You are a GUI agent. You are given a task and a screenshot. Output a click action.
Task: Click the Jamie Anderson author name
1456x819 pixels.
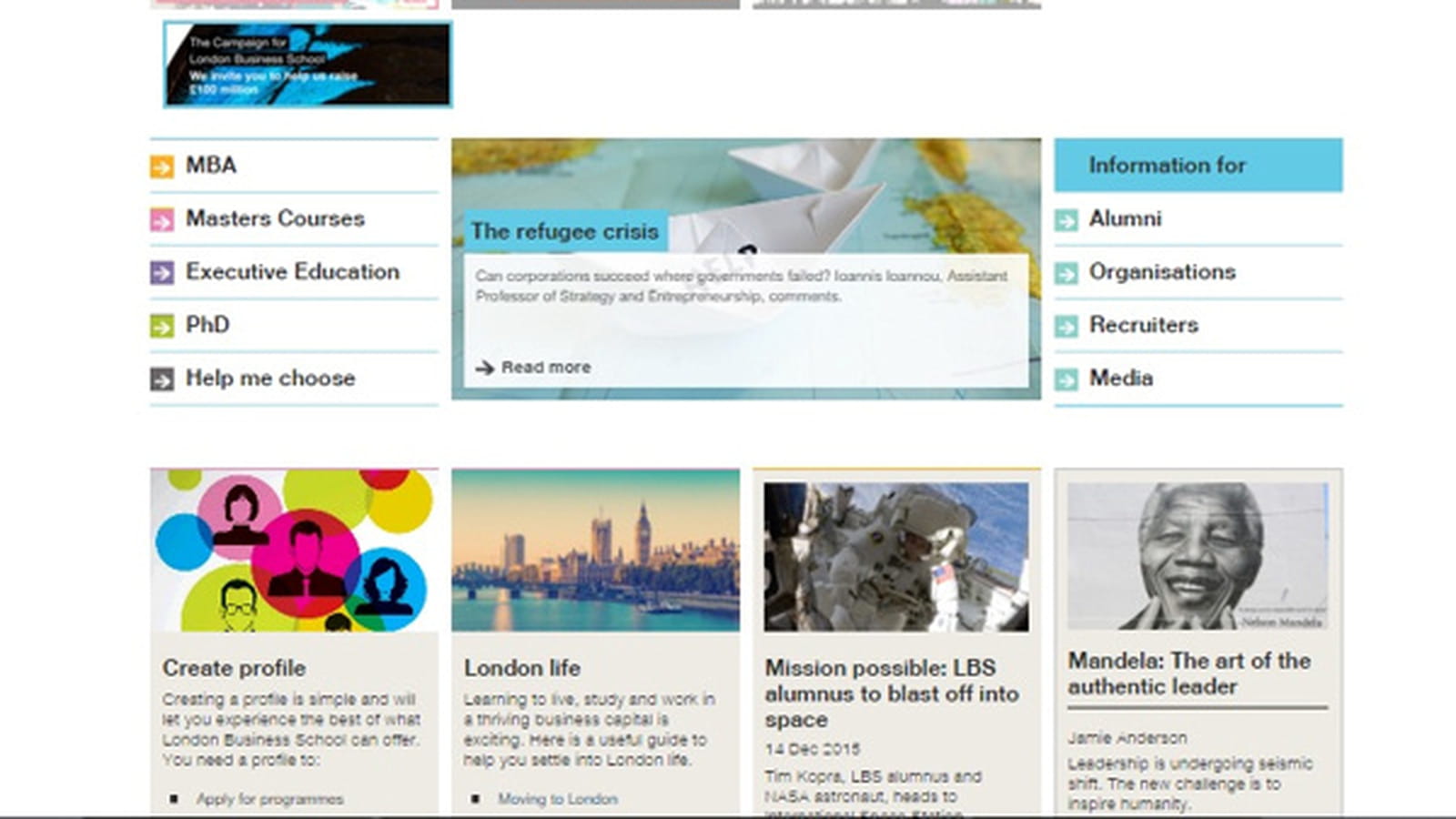(x=1127, y=738)
